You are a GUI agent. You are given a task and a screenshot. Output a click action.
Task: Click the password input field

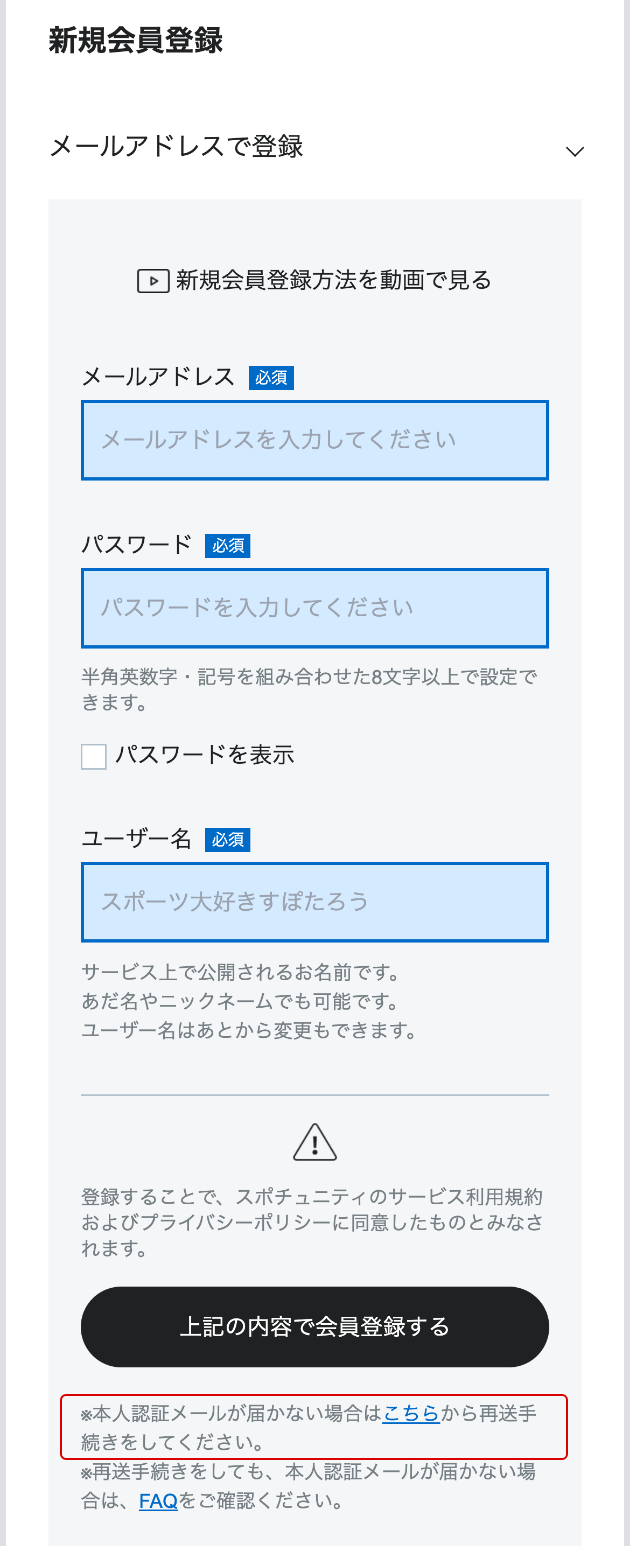click(x=315, y=608)
